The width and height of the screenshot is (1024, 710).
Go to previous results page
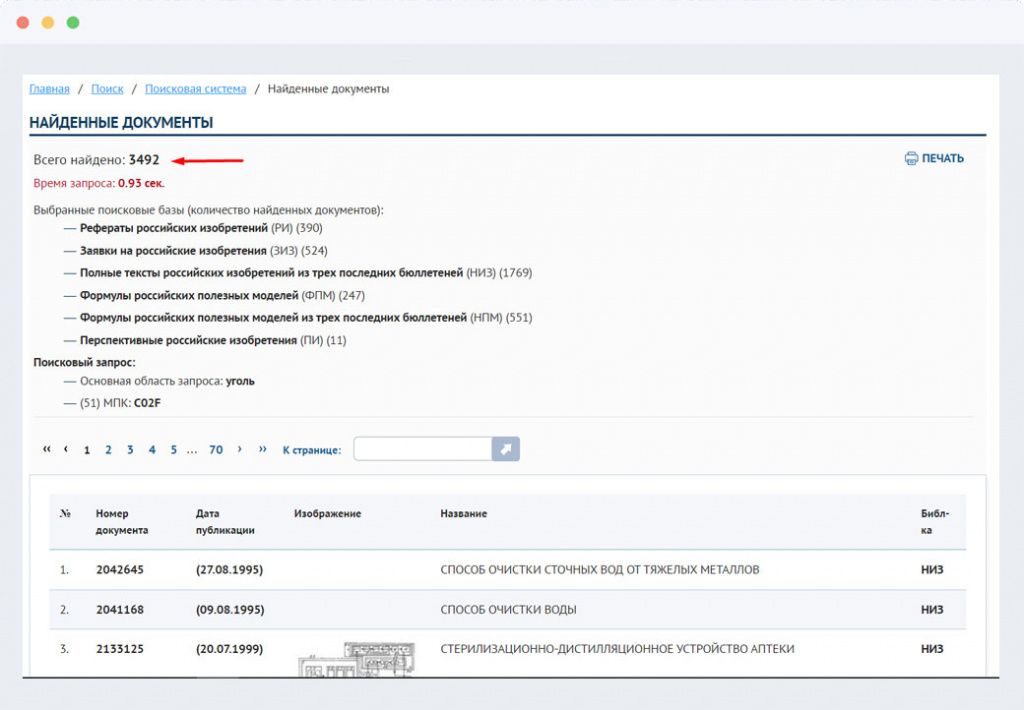[x=66, y=450]
